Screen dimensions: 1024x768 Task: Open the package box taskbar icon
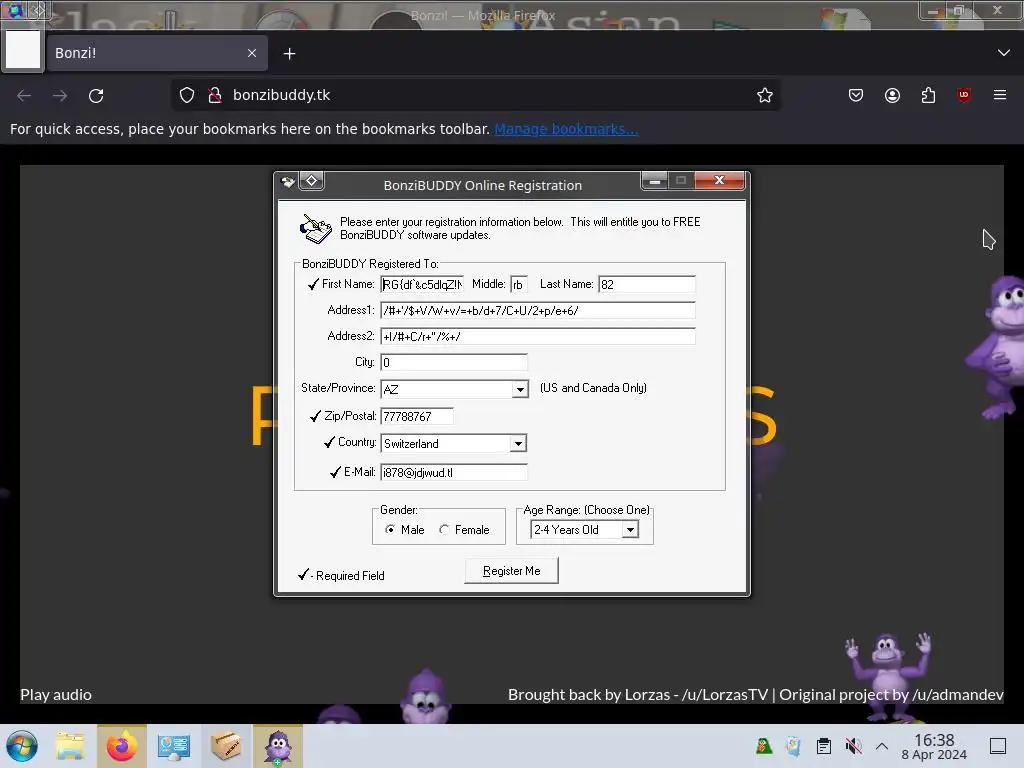pyautogui.click(x=226, y=746)
